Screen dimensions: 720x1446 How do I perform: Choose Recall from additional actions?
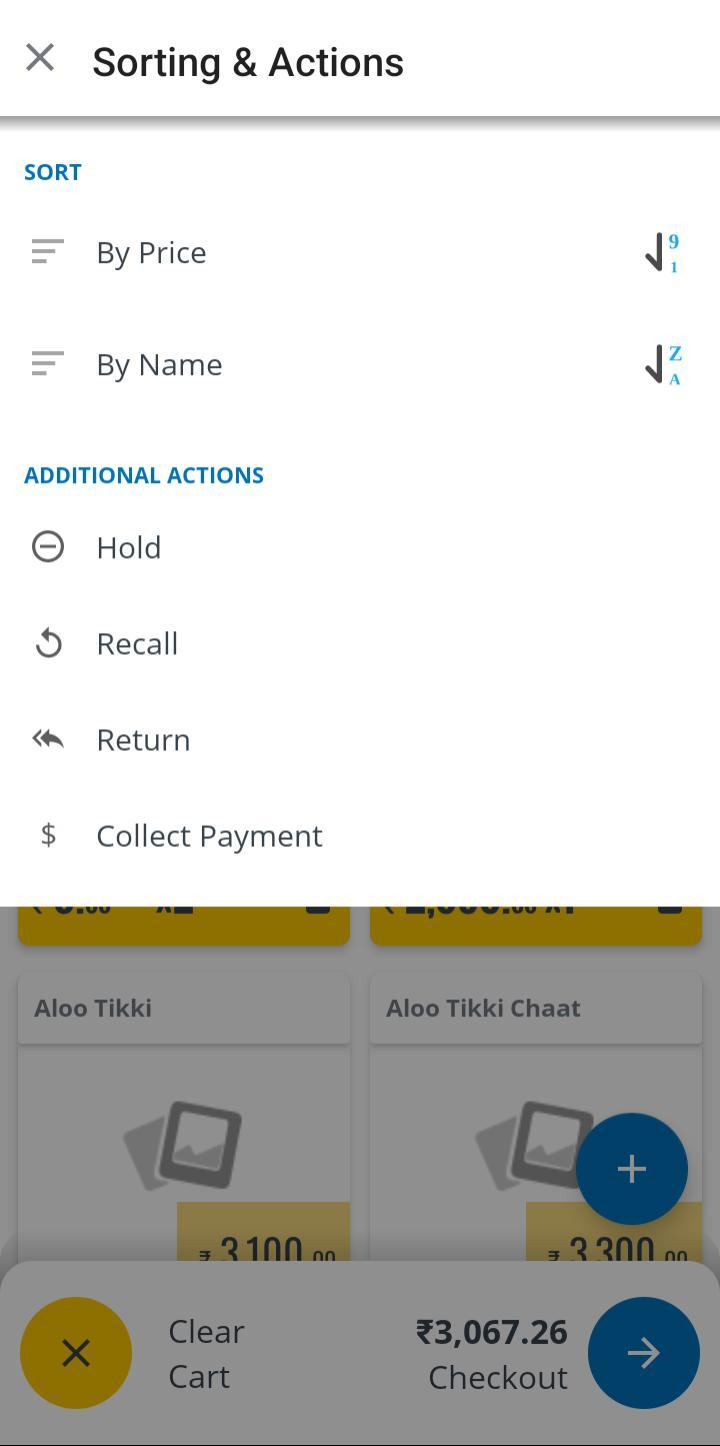[137, 644]
